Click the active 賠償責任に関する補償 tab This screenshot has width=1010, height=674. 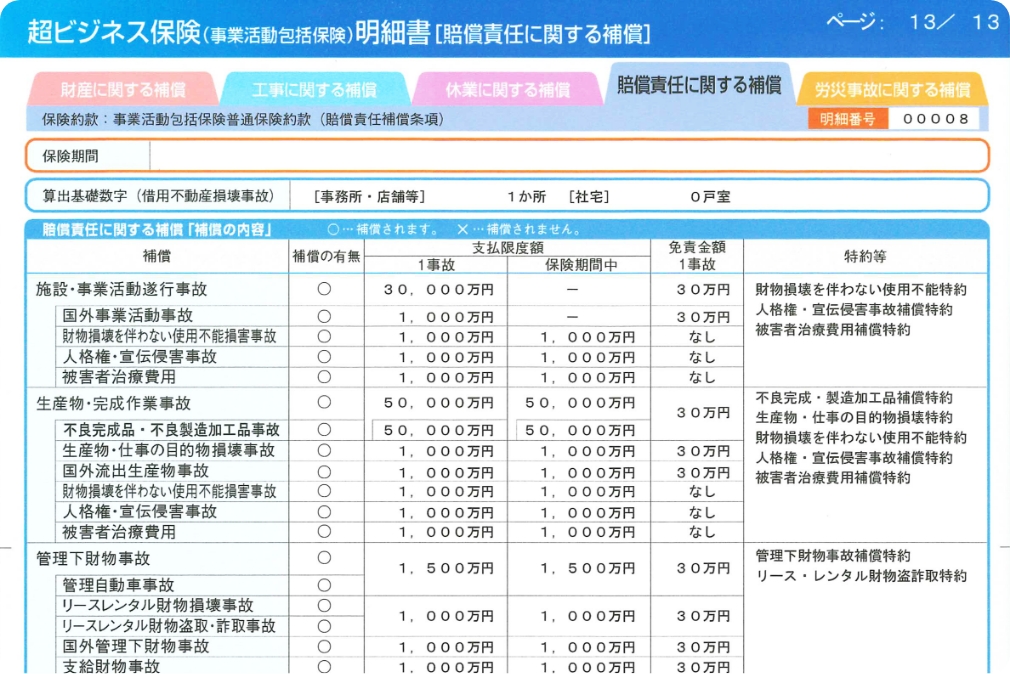coord(698,85)
